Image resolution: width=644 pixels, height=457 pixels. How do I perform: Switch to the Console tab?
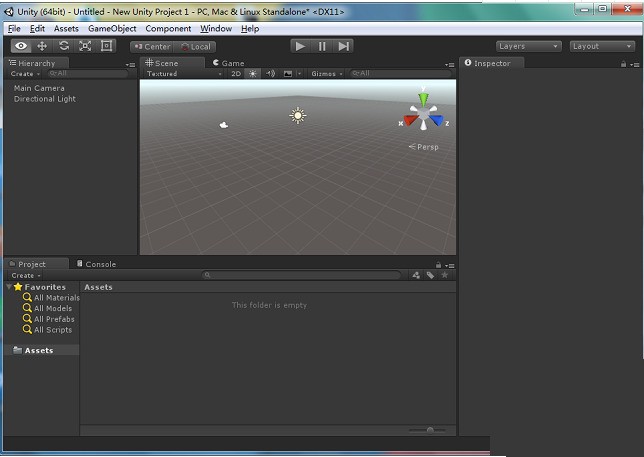click(96, 264)
